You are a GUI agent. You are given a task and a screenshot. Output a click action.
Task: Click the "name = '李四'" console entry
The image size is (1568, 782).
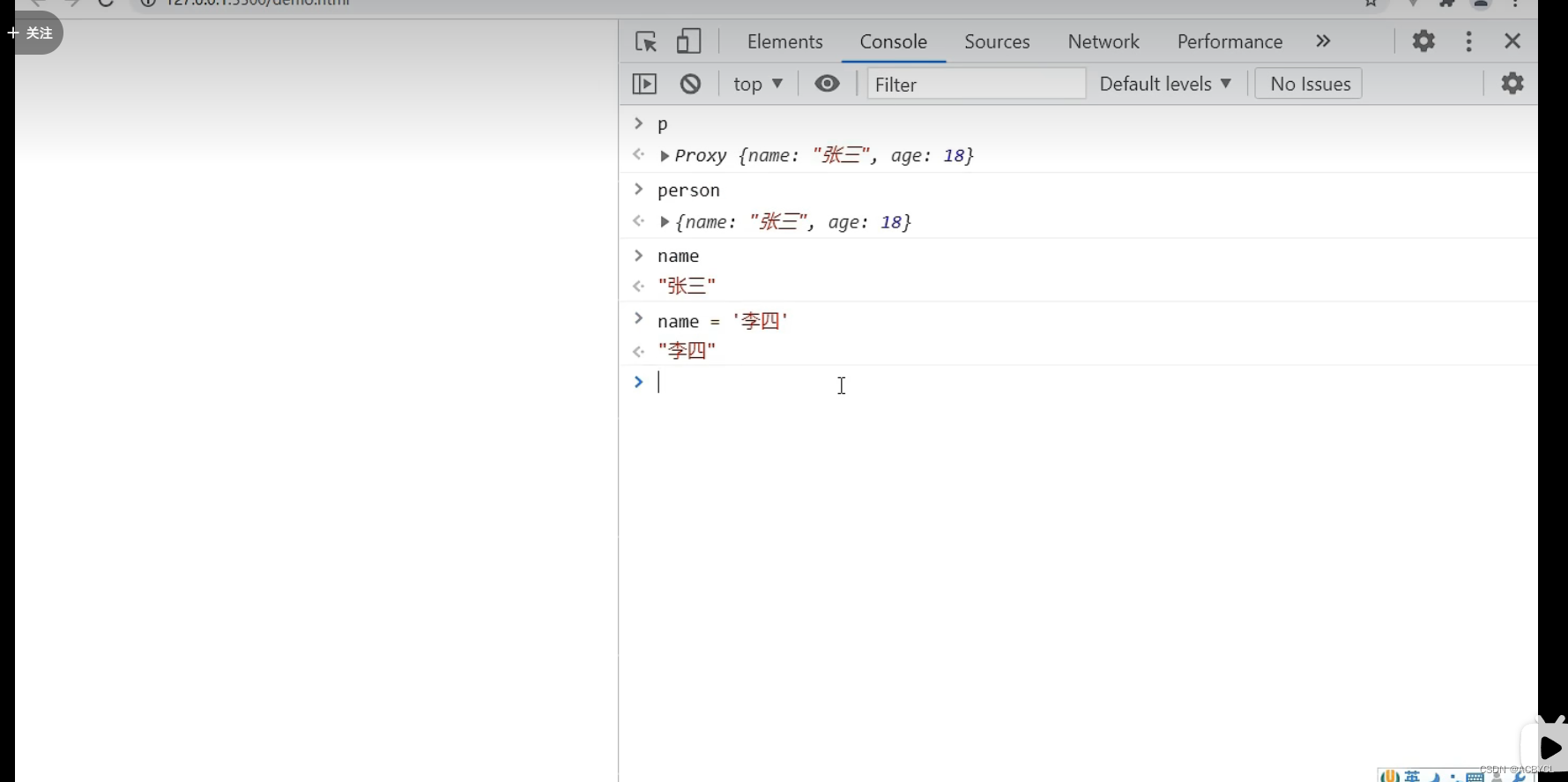tap(723, 321)
